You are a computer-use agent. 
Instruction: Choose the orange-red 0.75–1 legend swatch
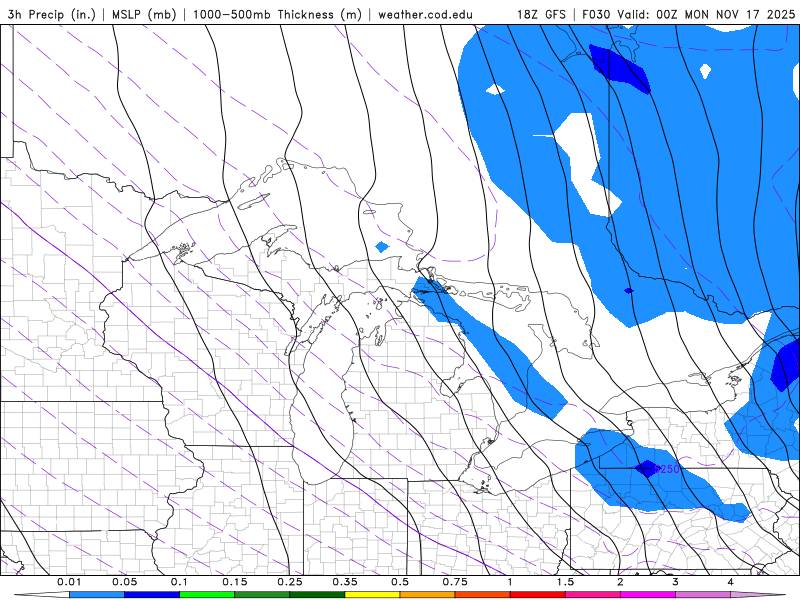click(x=483, y=595)
